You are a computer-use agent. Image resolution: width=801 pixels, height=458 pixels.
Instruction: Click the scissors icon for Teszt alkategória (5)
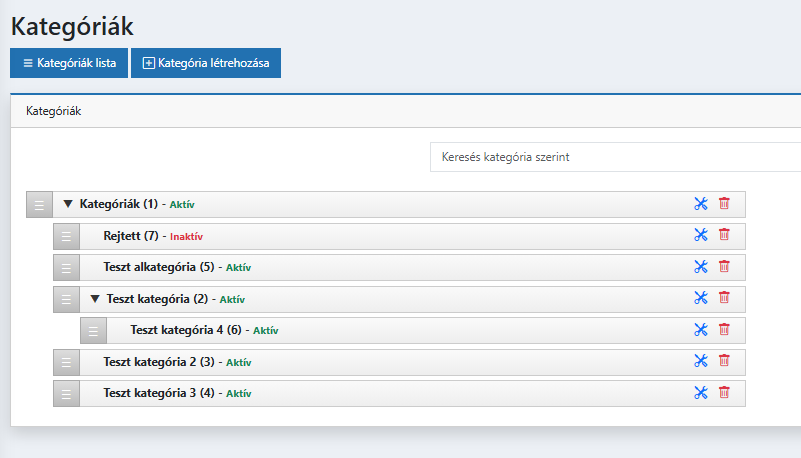pyautogui.click(x=700, y=267)
